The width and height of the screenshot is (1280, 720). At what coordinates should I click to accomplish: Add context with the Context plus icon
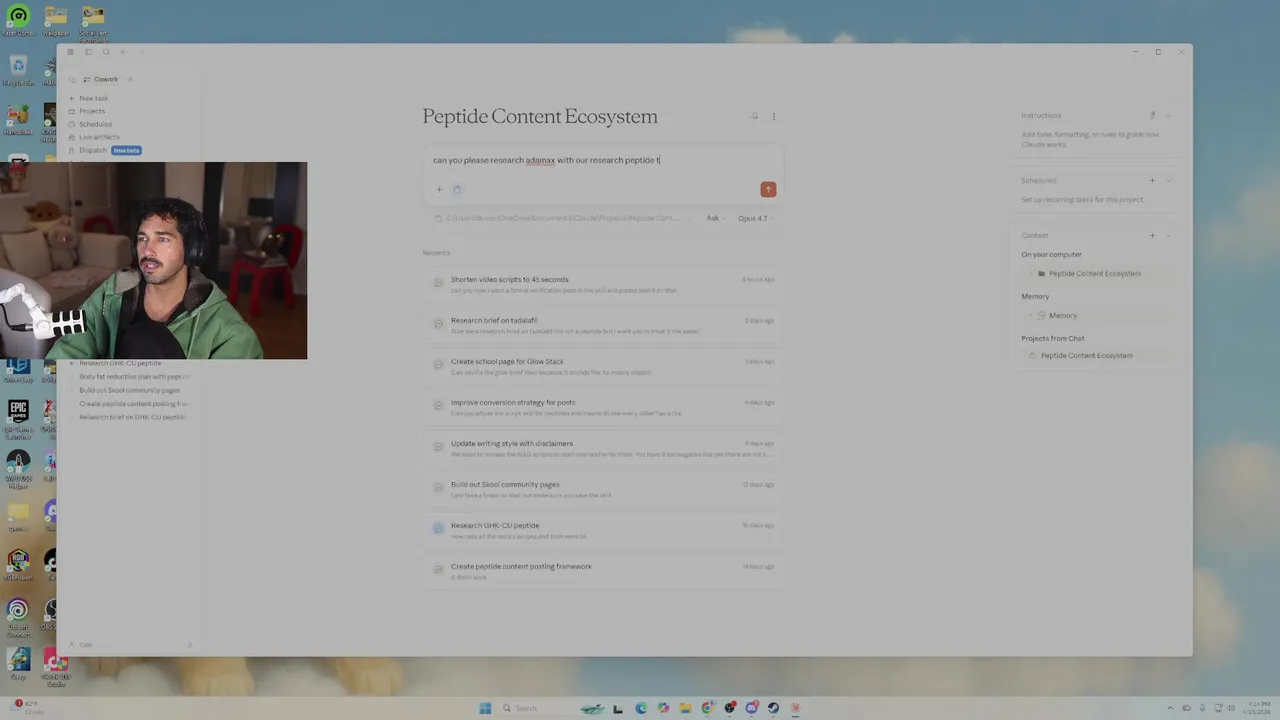click(1152, 235)
